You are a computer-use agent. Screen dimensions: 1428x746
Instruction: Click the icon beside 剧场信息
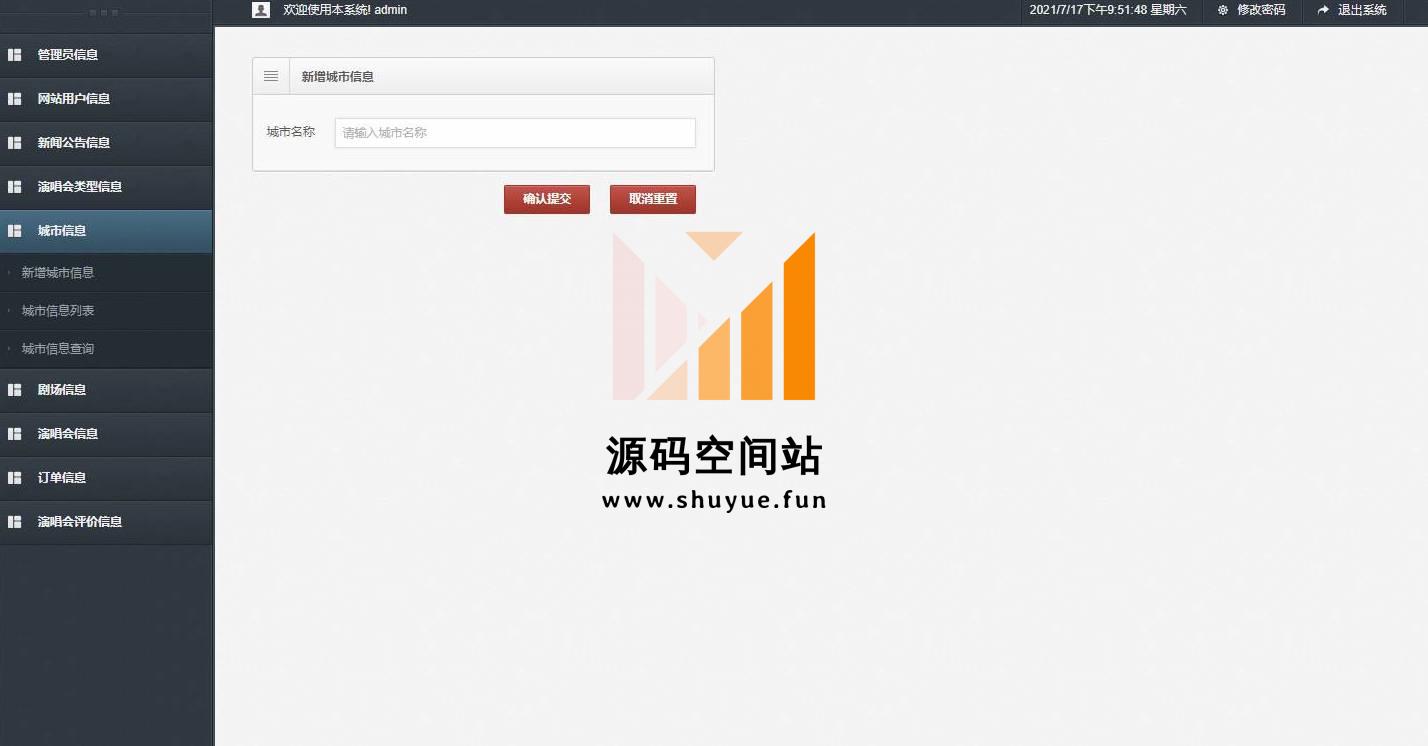[15, 390]
